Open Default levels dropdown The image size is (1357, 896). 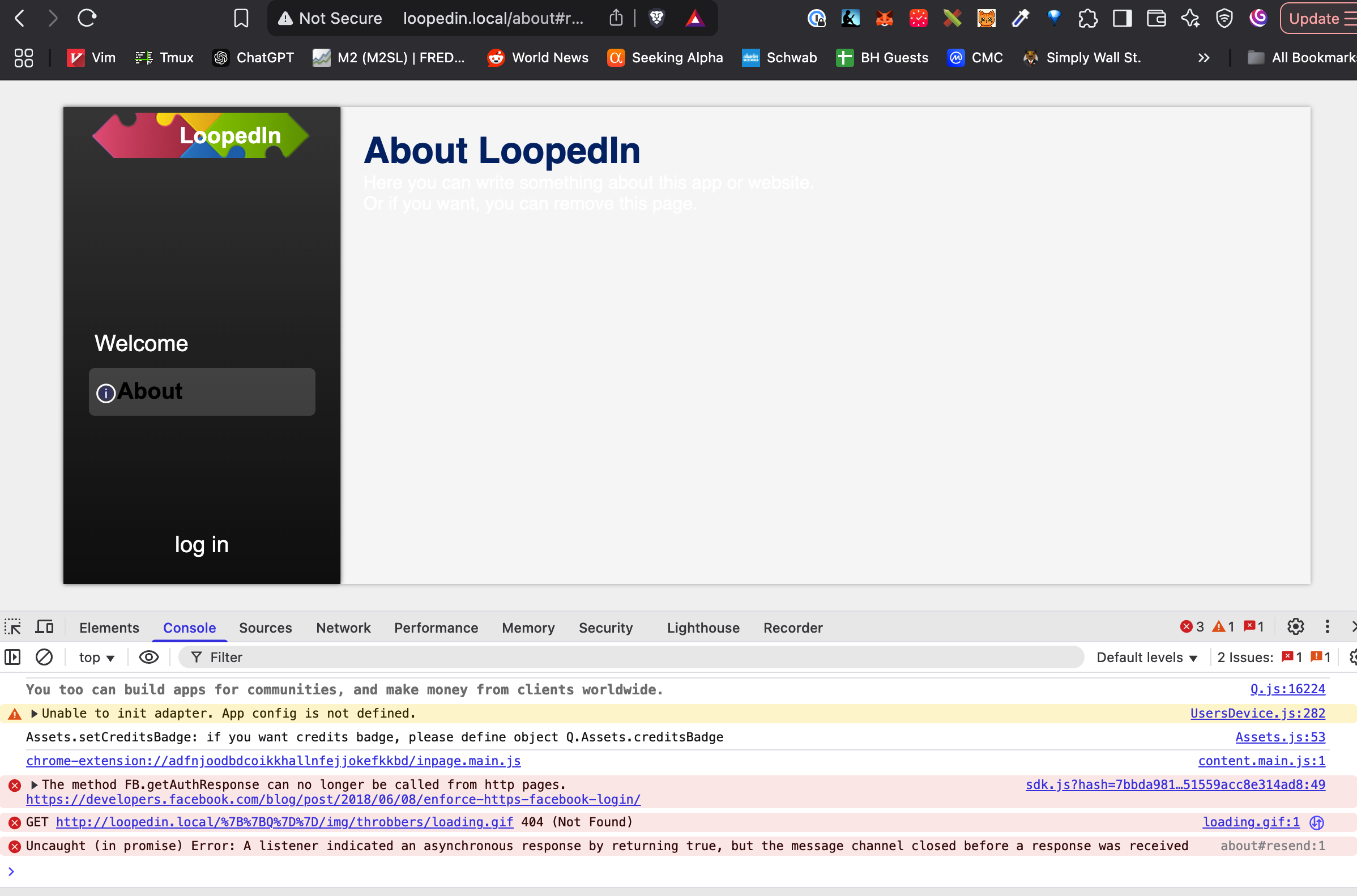[x=1147, y=657]
